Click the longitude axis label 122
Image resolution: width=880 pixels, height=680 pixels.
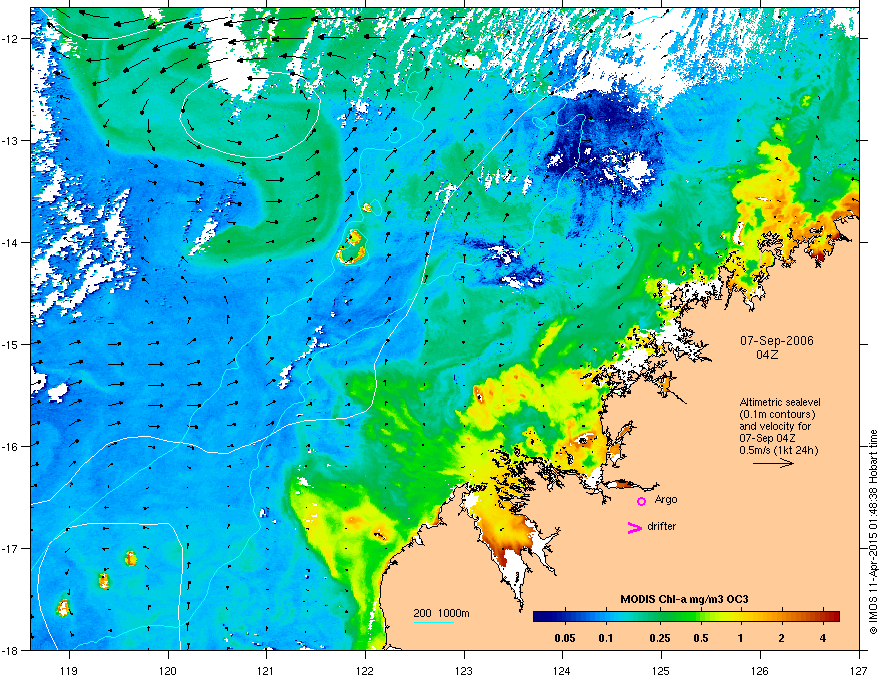[x=365, y=670]
